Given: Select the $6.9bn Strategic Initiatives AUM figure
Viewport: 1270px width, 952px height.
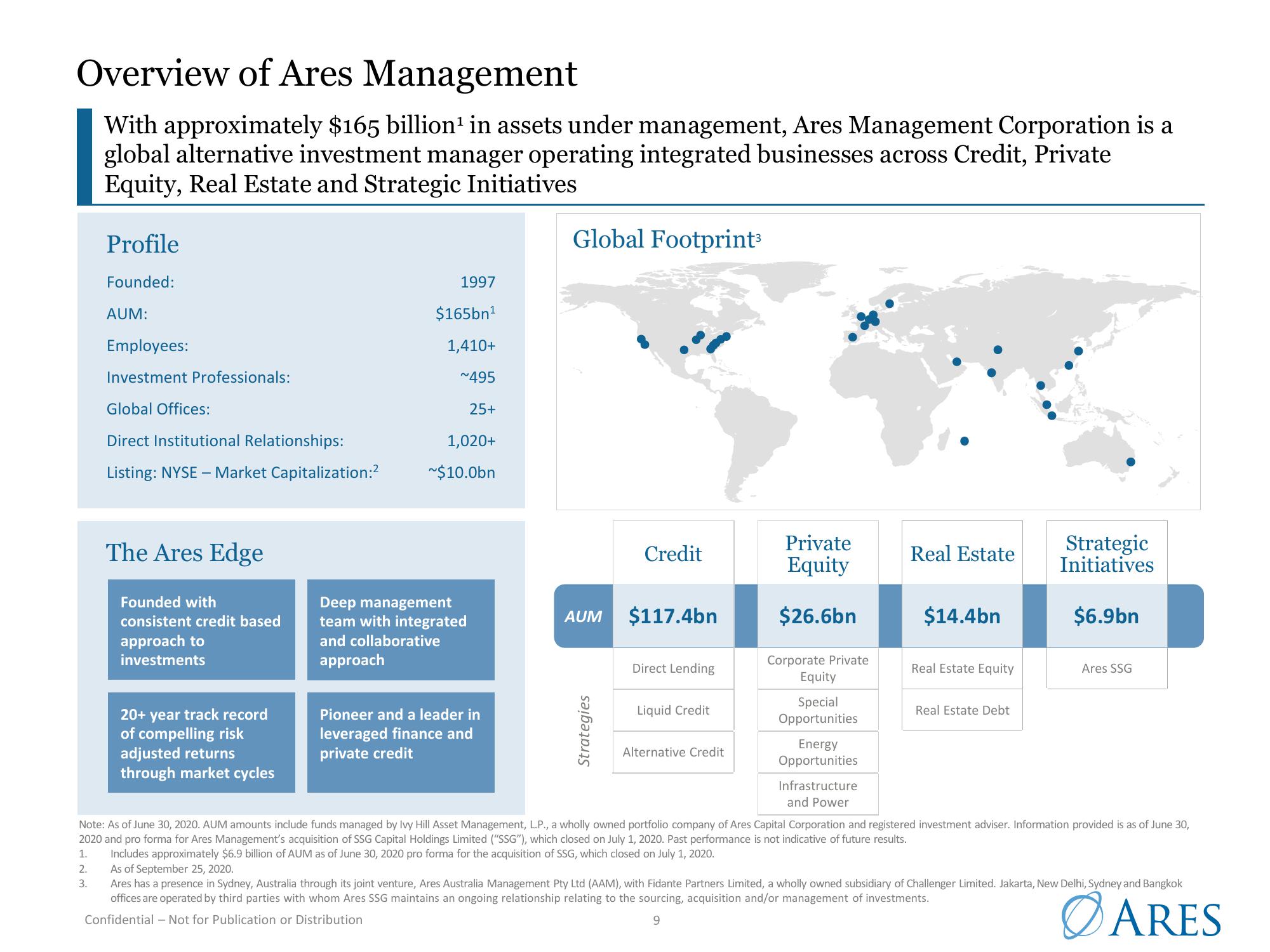Looking at the screenshot, I should pos(1107,616).
